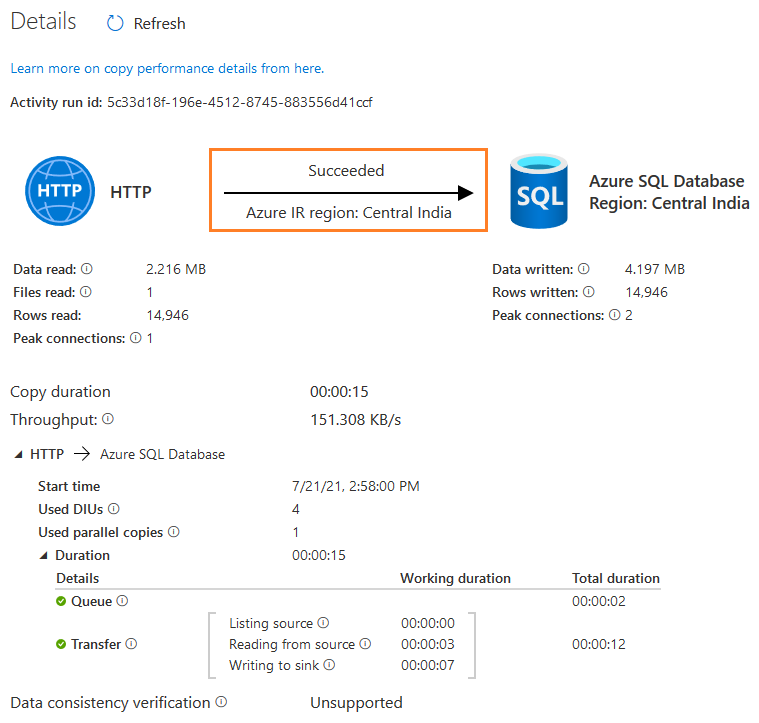Click the Azure SQL Database icon
Screen dimensions: 759x723
point(540,190)
